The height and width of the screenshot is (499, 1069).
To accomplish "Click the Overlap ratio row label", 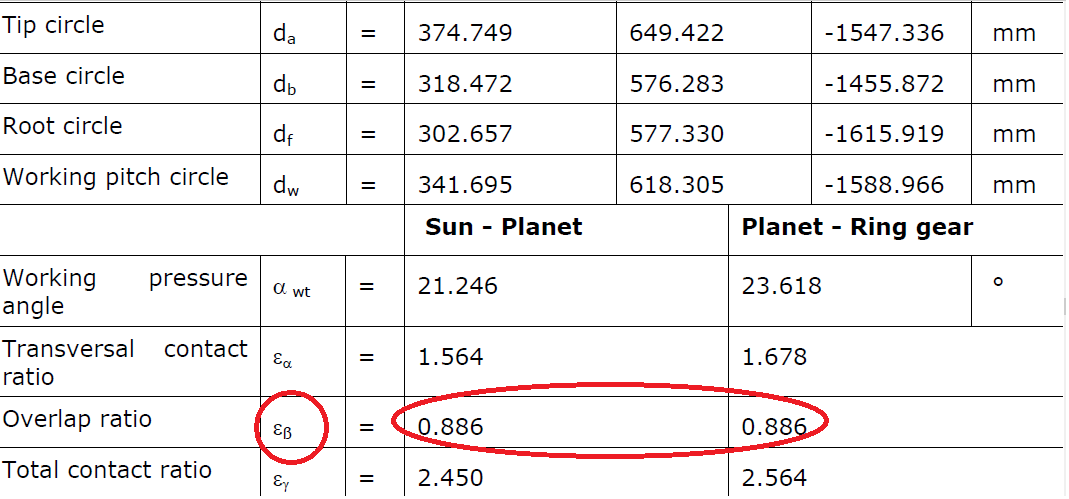I will tap(77, 419).
